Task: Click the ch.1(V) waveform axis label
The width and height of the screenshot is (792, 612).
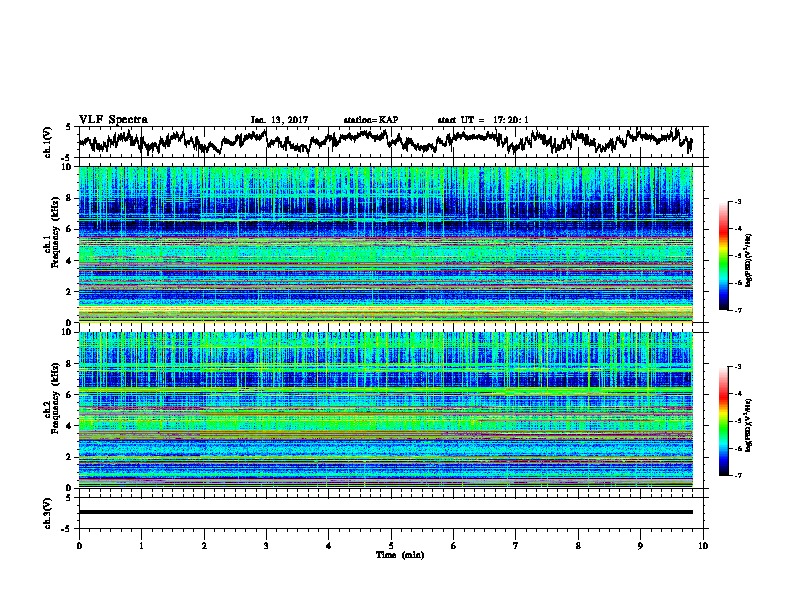Action: pos(48,142)
